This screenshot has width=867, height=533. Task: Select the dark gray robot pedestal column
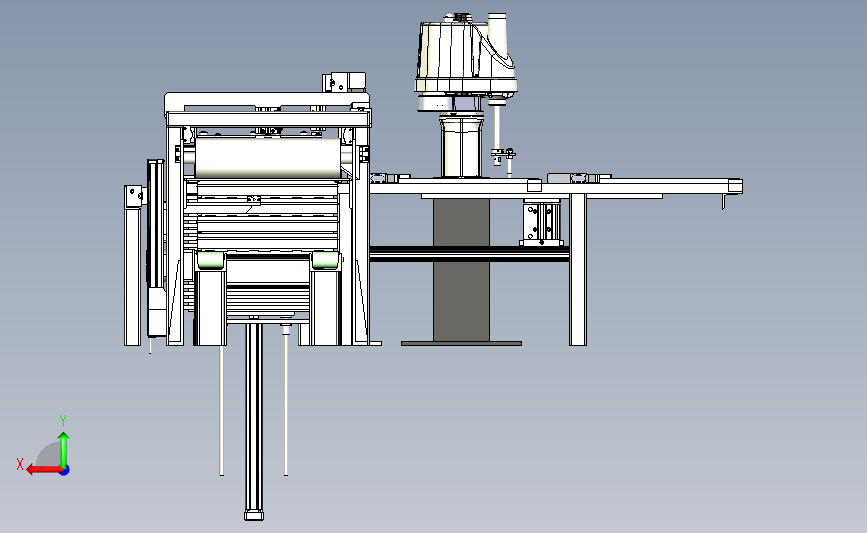click(x=461, y=270)
